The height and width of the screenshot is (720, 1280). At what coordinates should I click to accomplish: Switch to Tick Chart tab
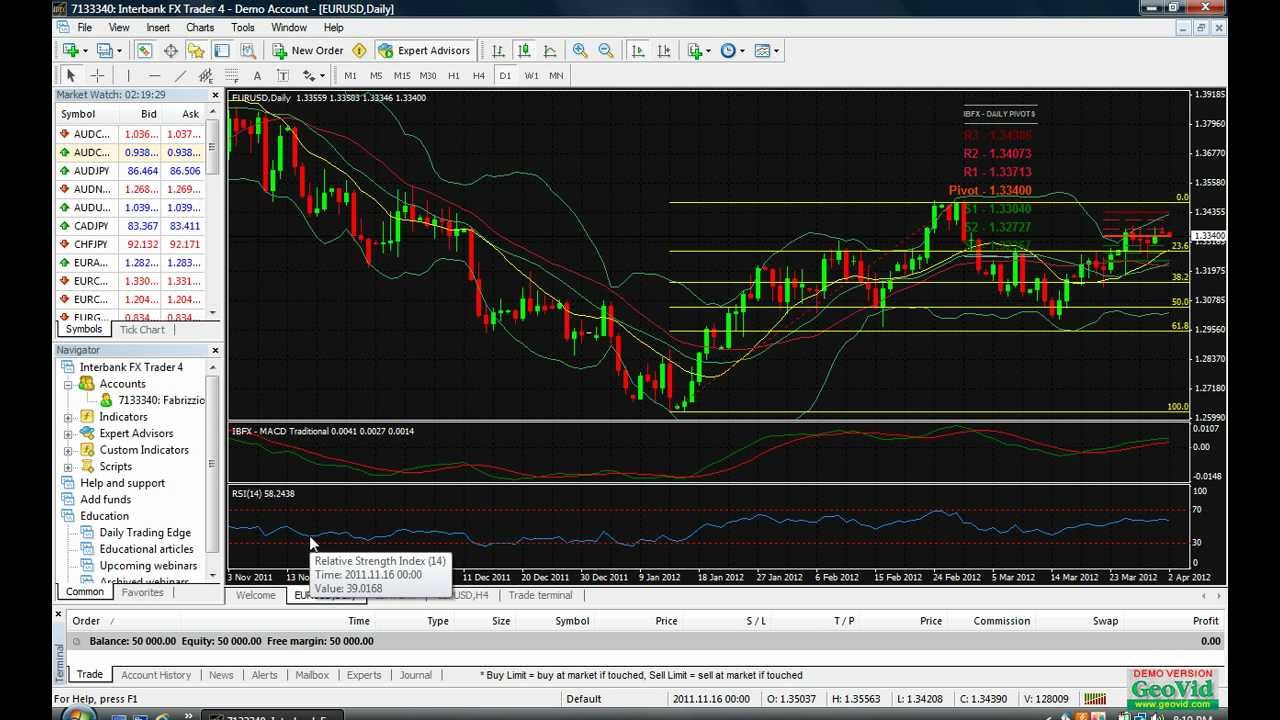[x=142, y=329]
